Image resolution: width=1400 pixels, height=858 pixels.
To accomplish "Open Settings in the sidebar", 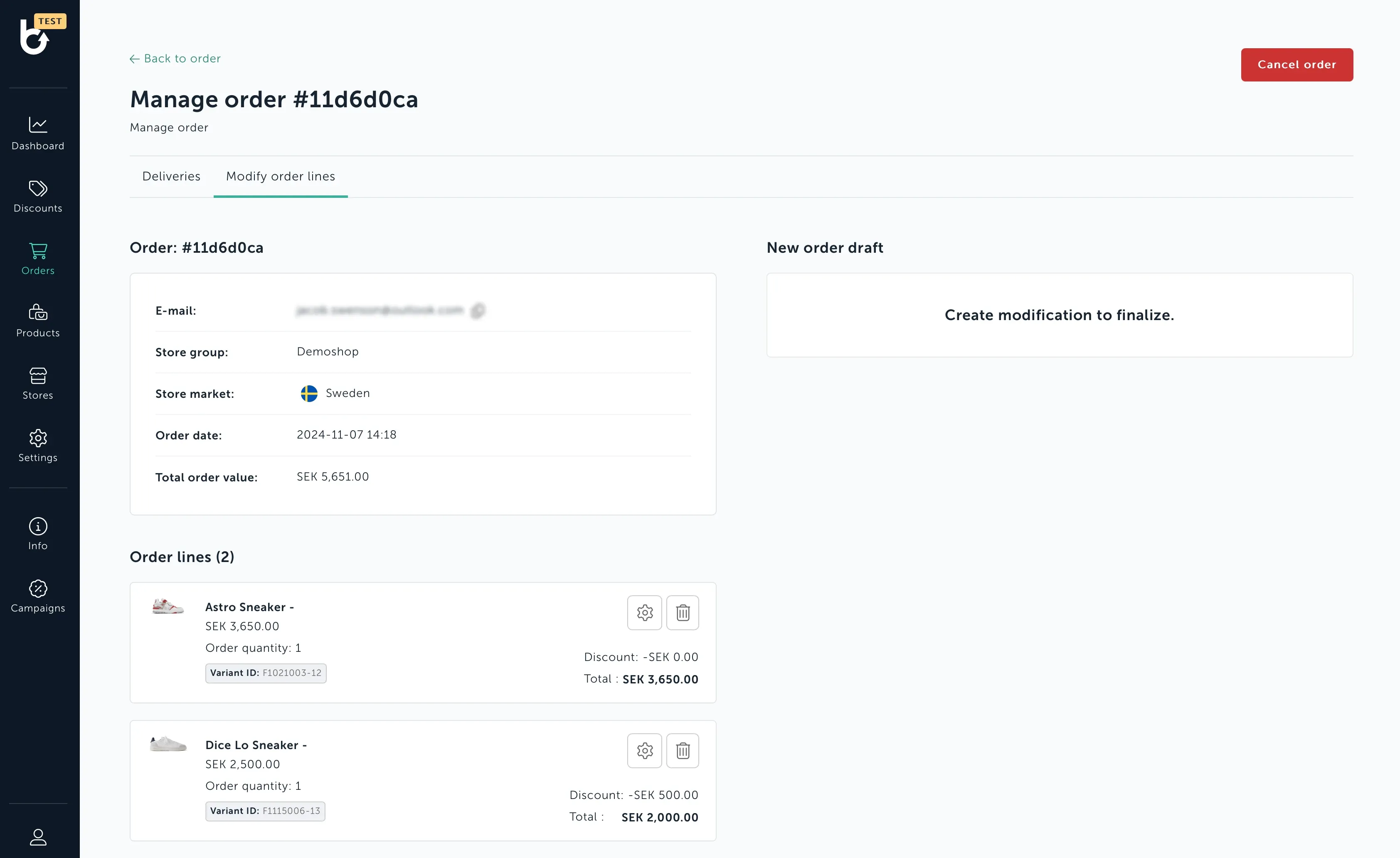I will click(x=38, y=446).
